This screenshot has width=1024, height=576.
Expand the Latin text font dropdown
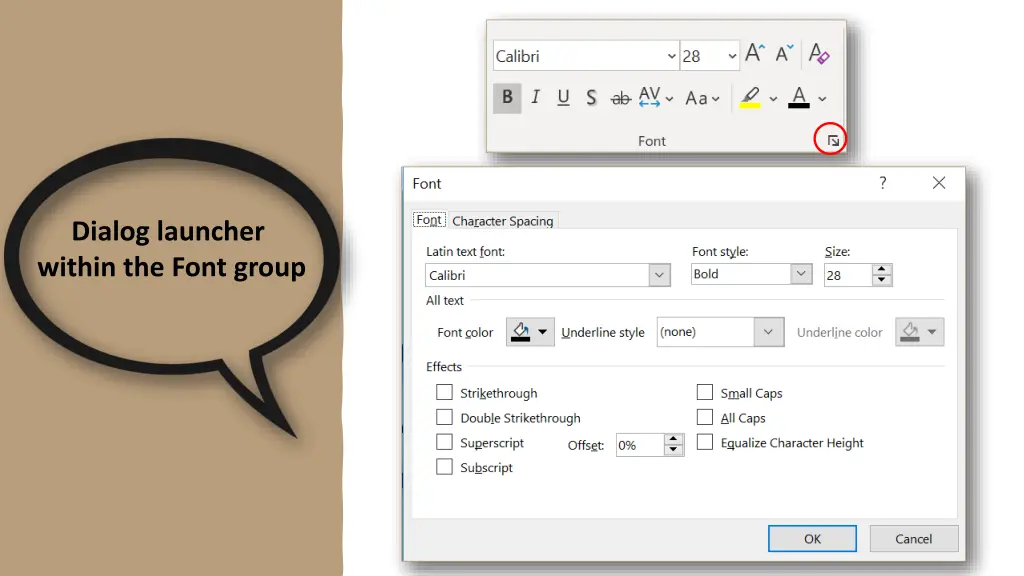pyautogui.click(x=659, y=275)
